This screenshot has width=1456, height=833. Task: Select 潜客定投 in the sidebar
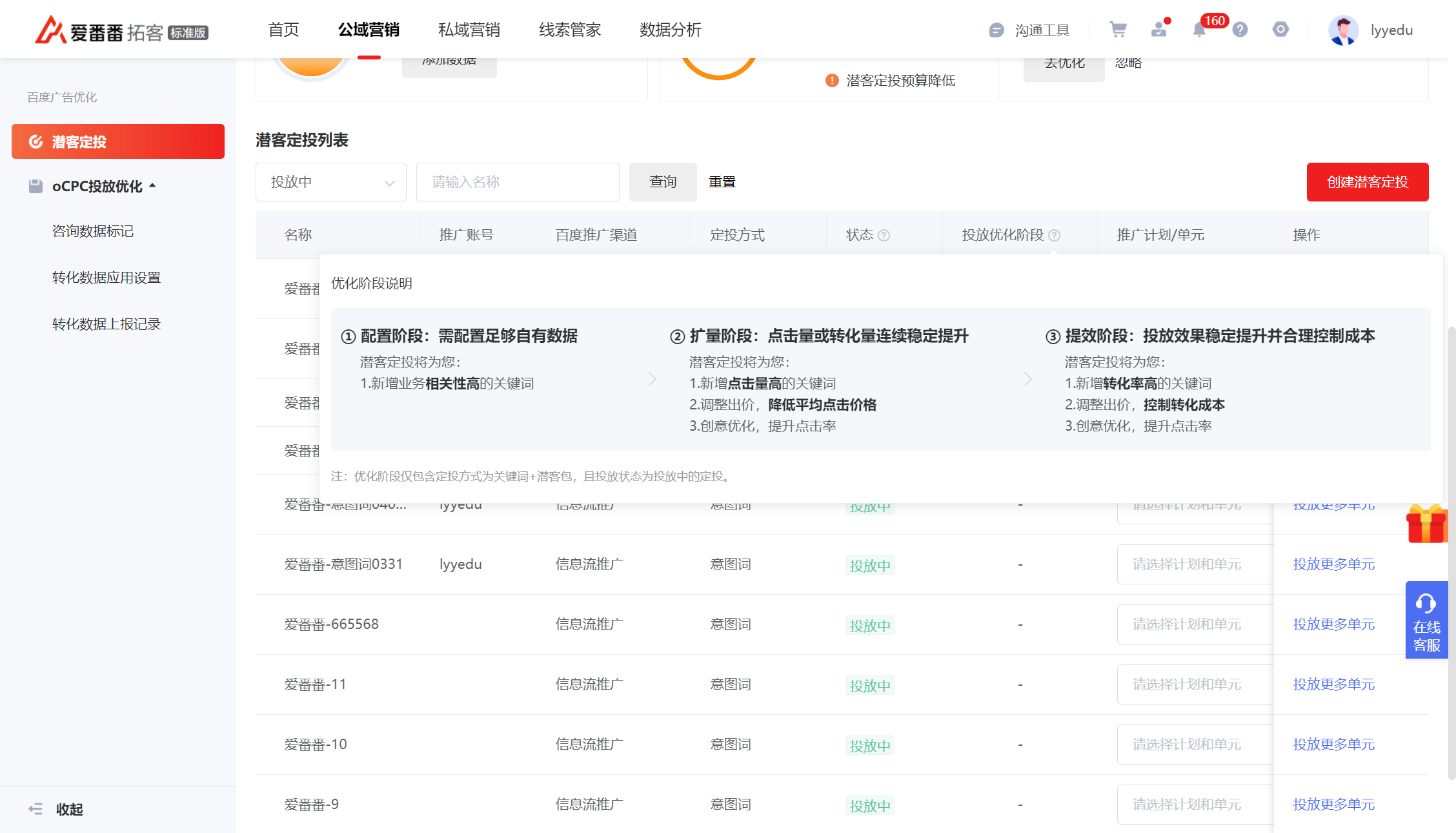pyautogui.click(x=118, y=141)
